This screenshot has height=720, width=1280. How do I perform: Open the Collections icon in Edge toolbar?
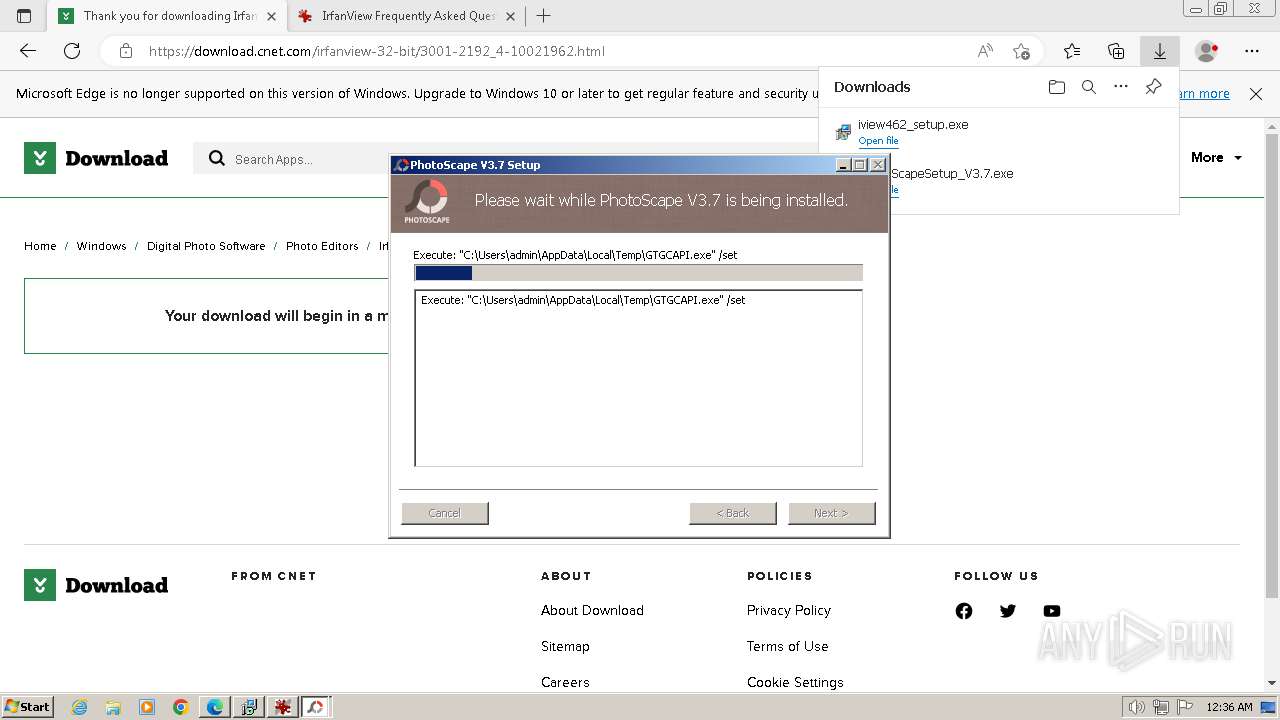click(x=1116, y=51)
